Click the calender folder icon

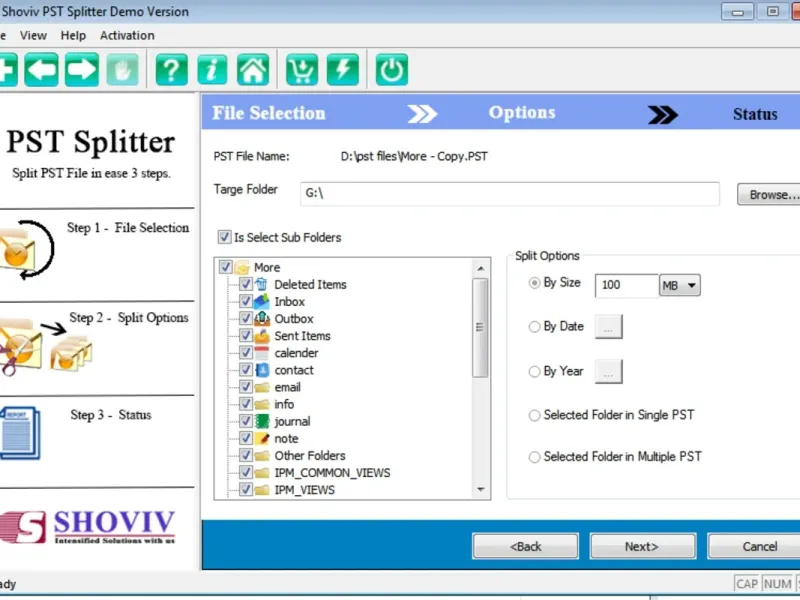click(x=261, y=353)
